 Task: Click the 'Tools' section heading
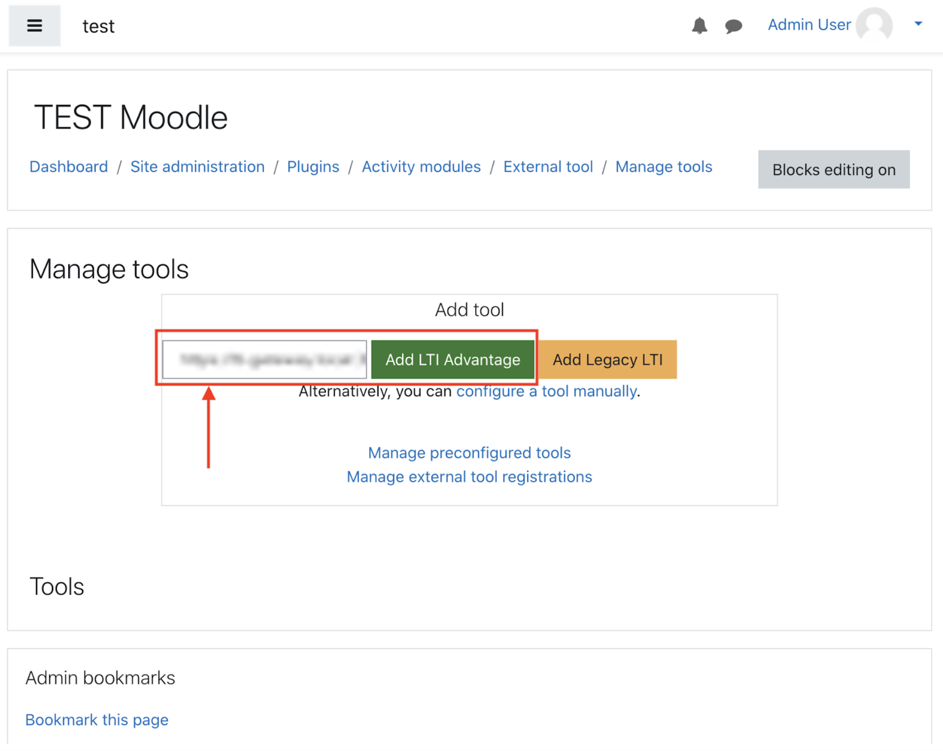(x=57, y=586)
